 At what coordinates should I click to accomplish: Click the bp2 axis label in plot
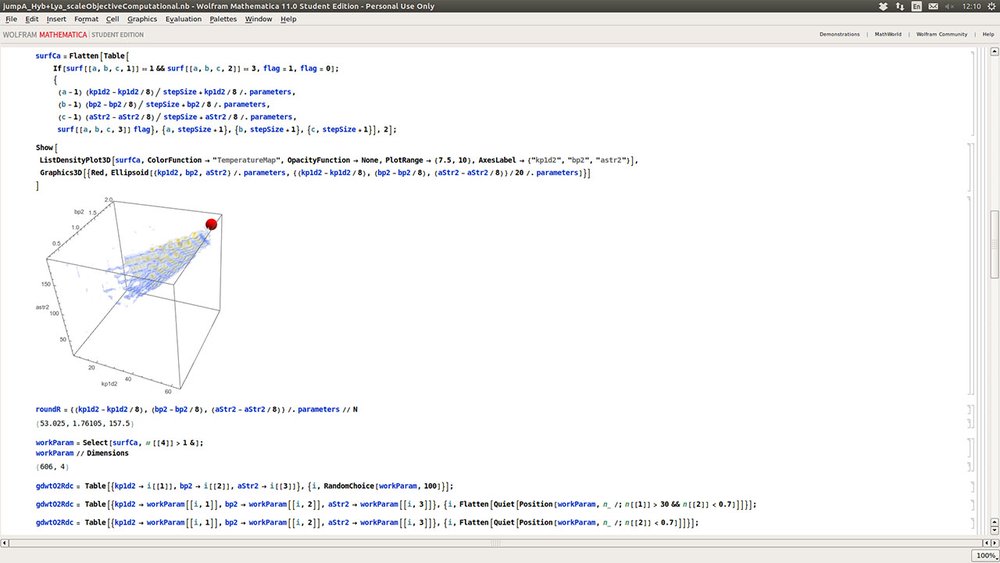78,212
